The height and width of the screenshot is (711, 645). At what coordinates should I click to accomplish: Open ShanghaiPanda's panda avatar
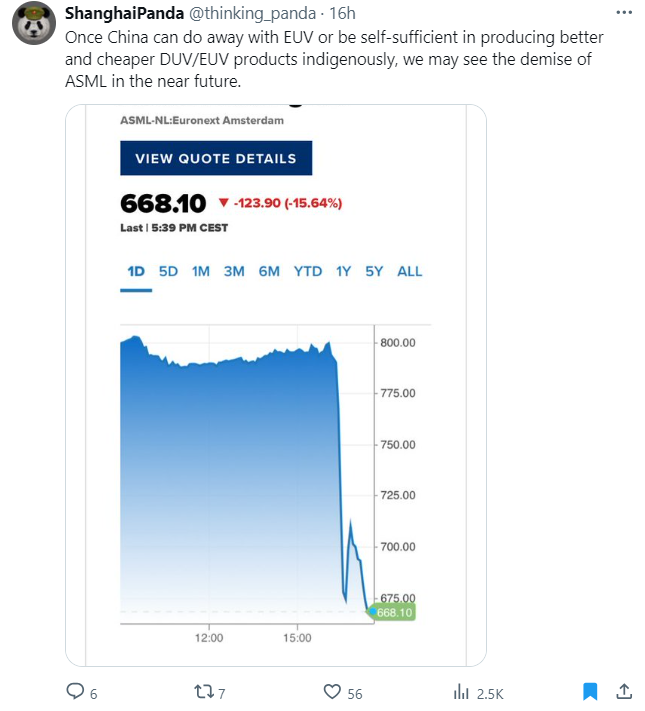pyautogui.click(x=34, y=23)
